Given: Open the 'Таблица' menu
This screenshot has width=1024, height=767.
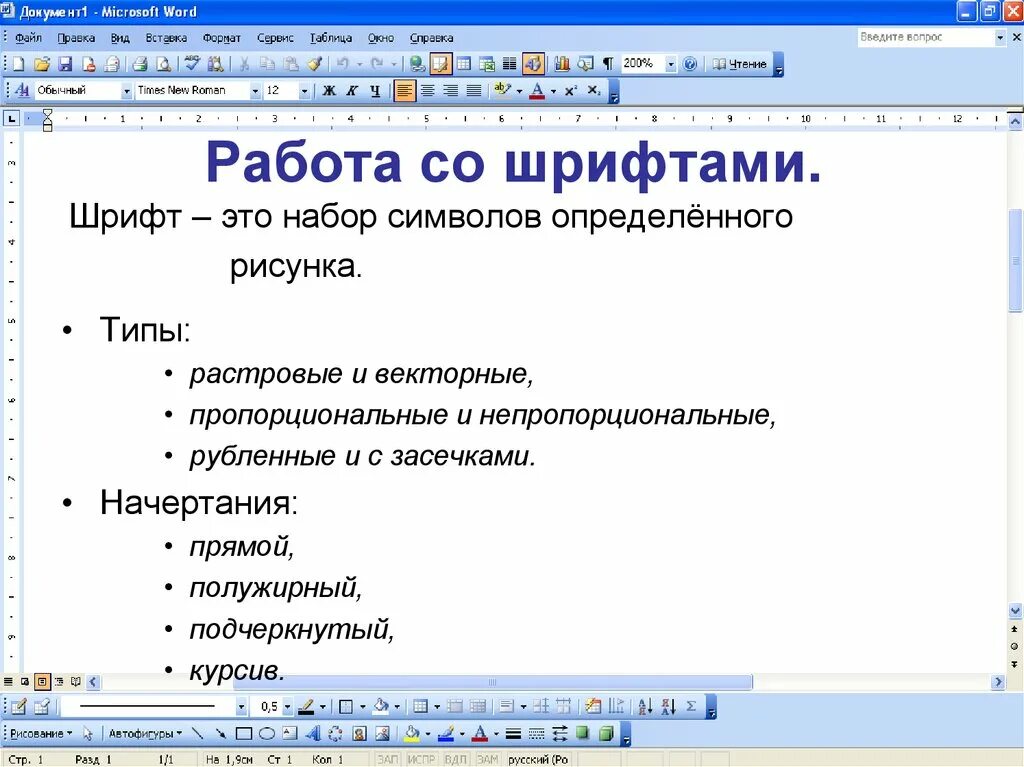Looking at the screenshot, I should pyautogui.click(x=330, y=38).
